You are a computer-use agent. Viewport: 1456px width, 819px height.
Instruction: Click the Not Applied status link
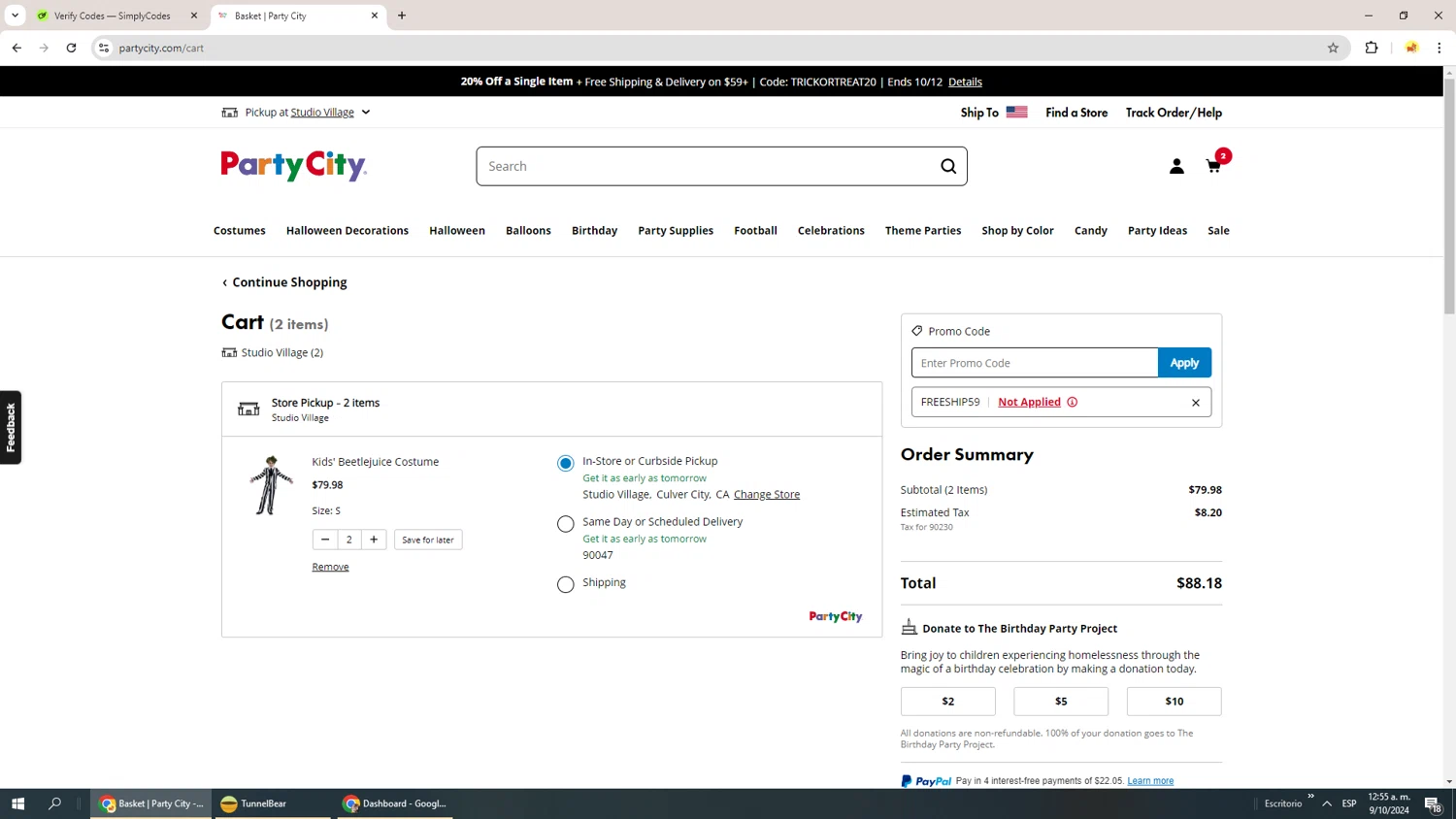1029,402
